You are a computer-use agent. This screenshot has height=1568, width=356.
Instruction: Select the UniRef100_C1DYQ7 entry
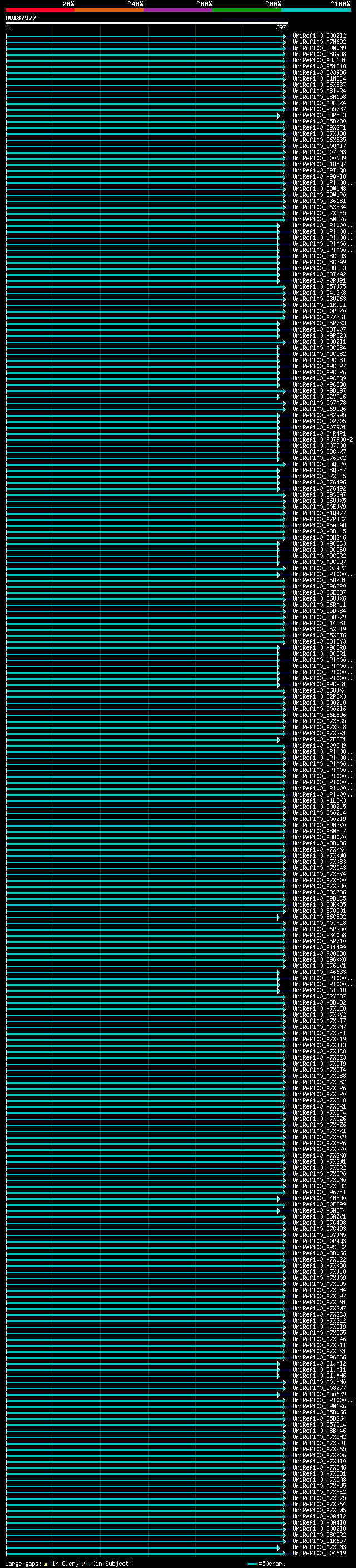[319, 164]
